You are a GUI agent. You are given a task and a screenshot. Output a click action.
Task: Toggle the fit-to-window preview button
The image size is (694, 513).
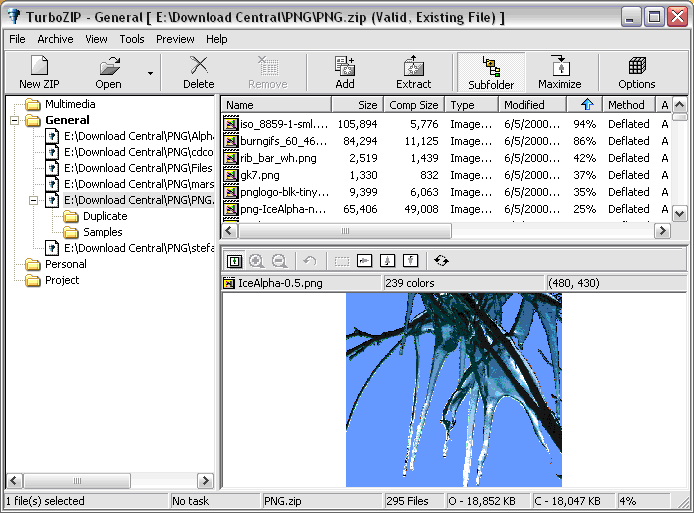234,261
